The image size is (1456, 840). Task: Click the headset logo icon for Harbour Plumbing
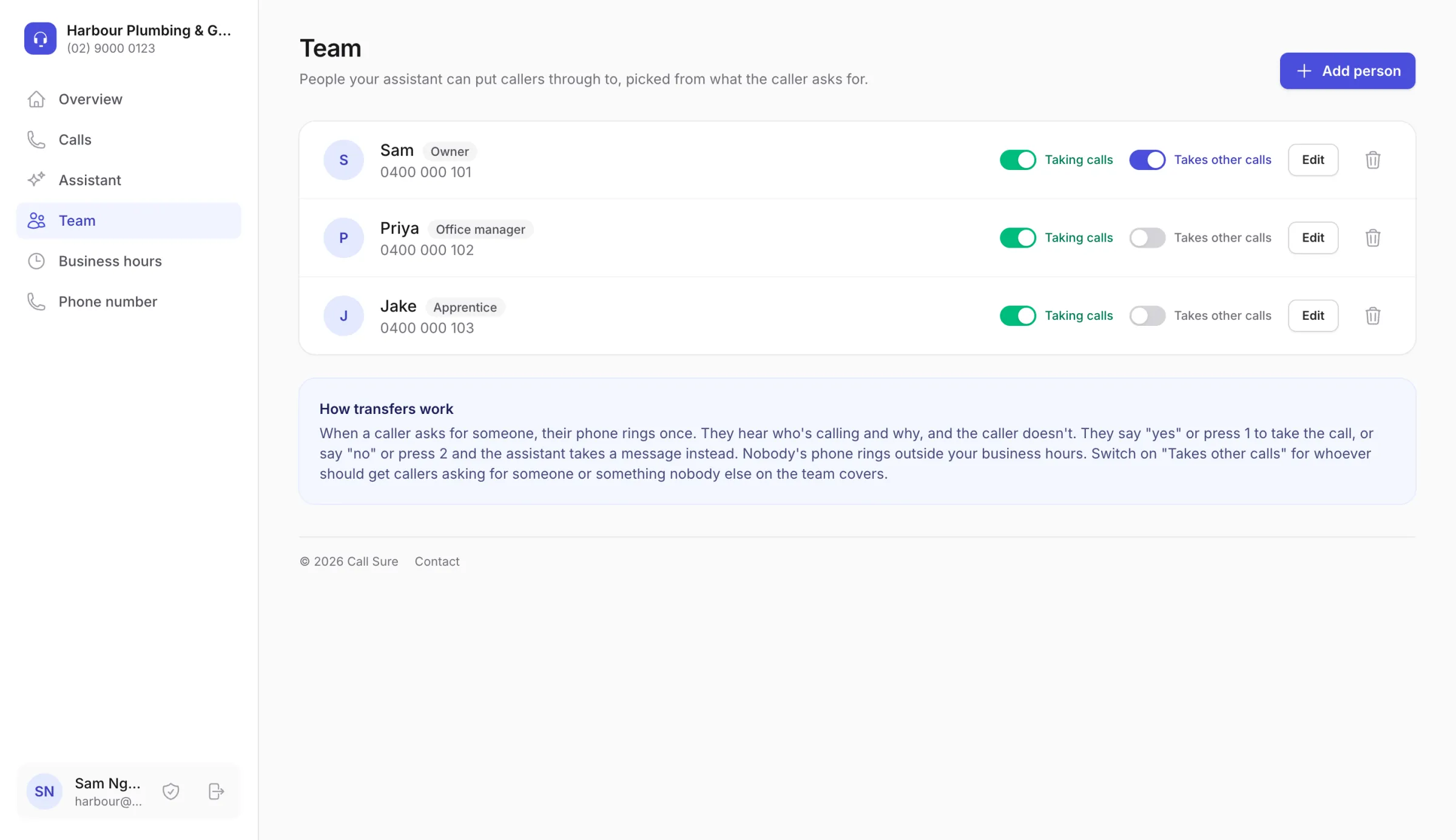point(40,38)
